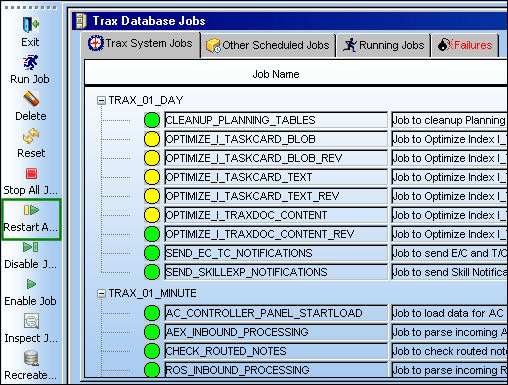This screenshot has height=385, width=508.
Task: Open the Failures tab
Action: (465, 45)
